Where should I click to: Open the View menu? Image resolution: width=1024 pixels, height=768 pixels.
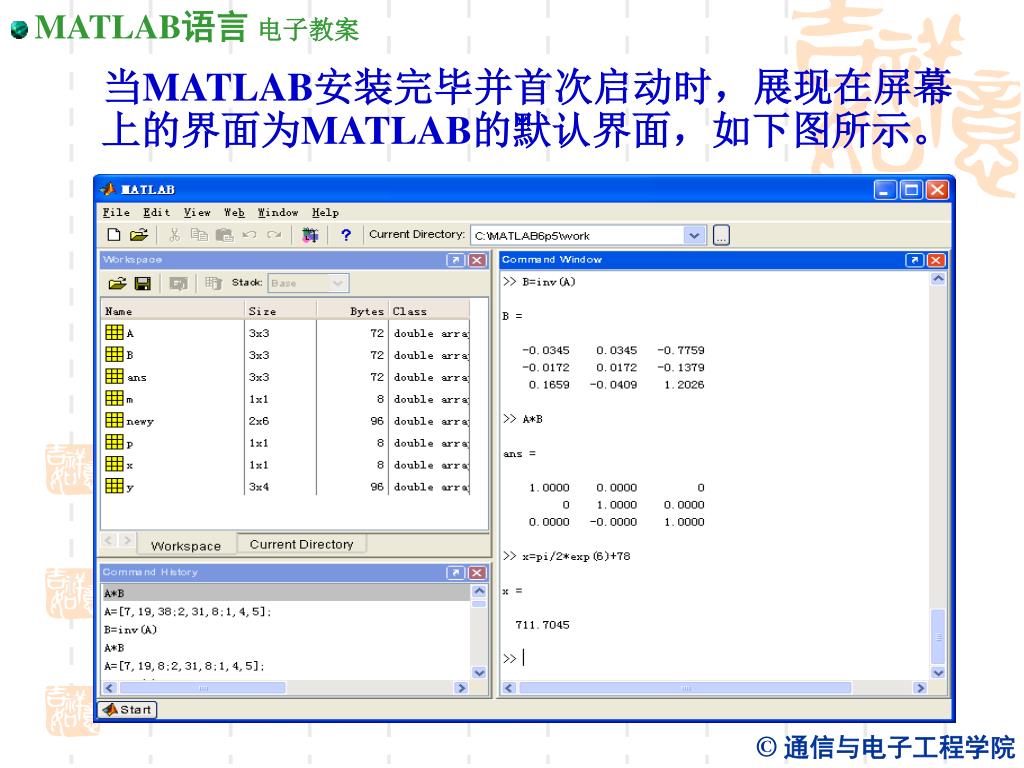click(197, 212)
